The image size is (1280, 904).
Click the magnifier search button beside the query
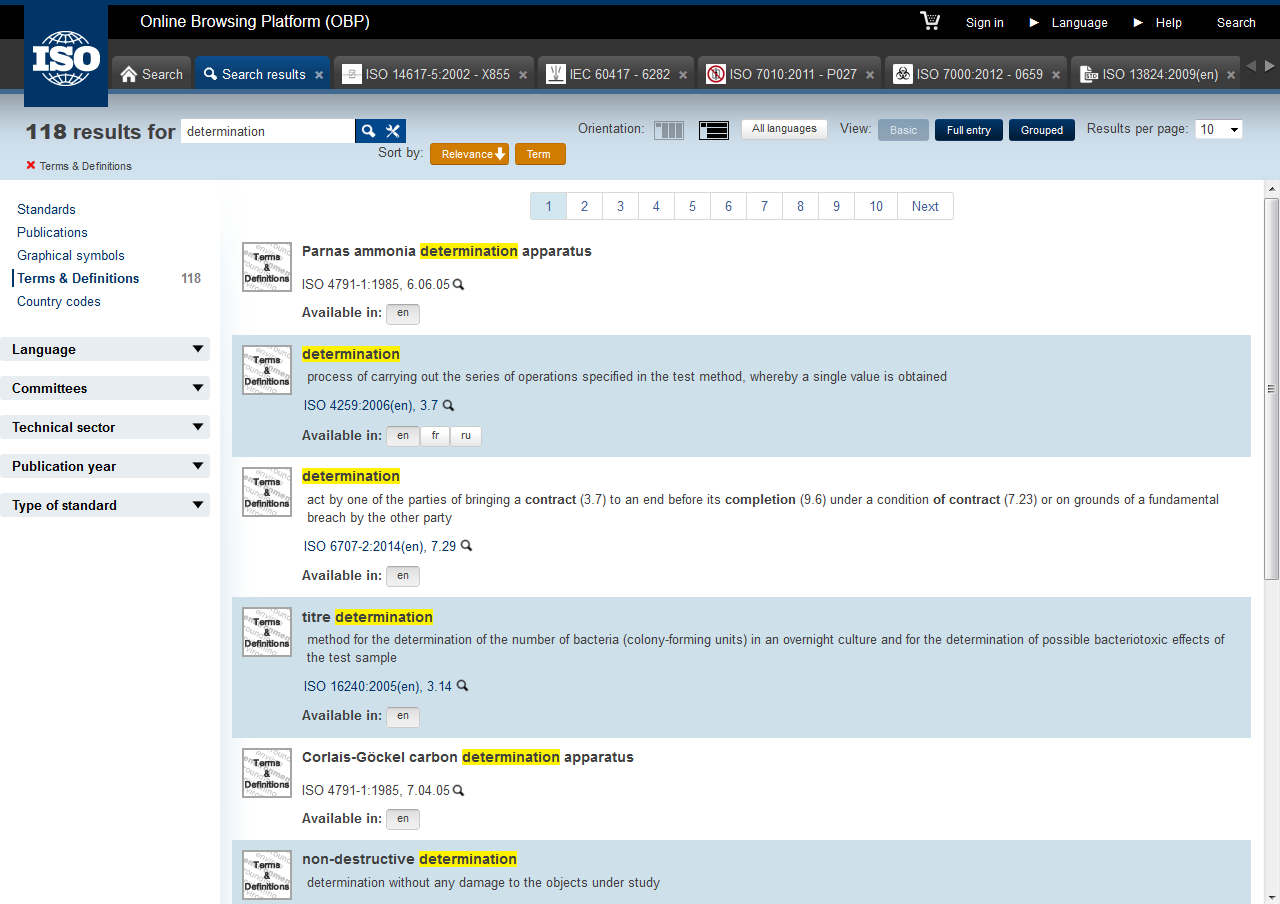coord(368,131)
